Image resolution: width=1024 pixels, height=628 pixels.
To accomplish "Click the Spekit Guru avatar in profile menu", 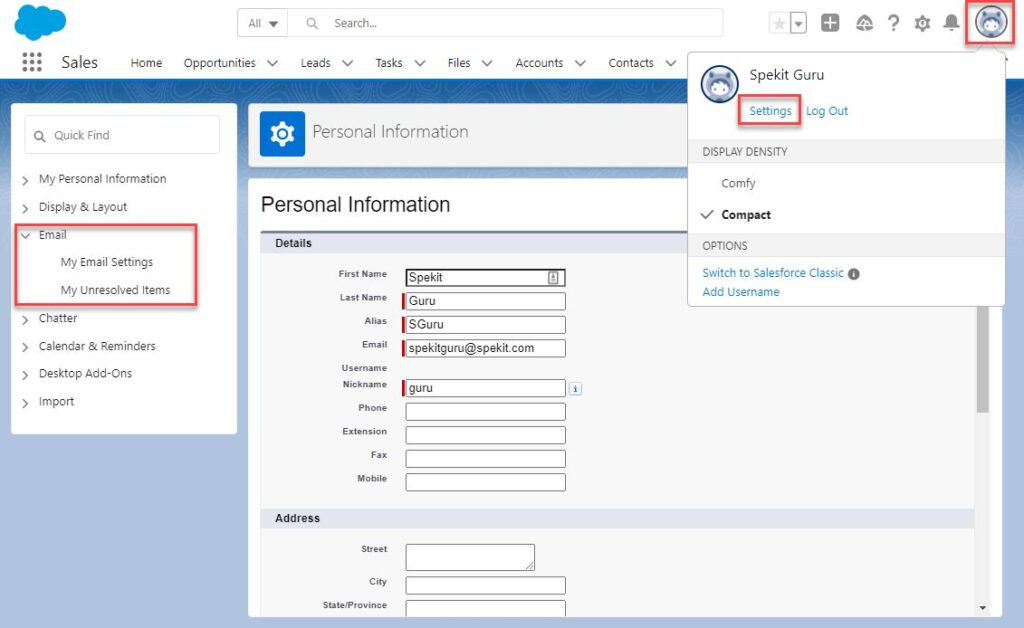I will pyautogui.click(x=719, y=84).
